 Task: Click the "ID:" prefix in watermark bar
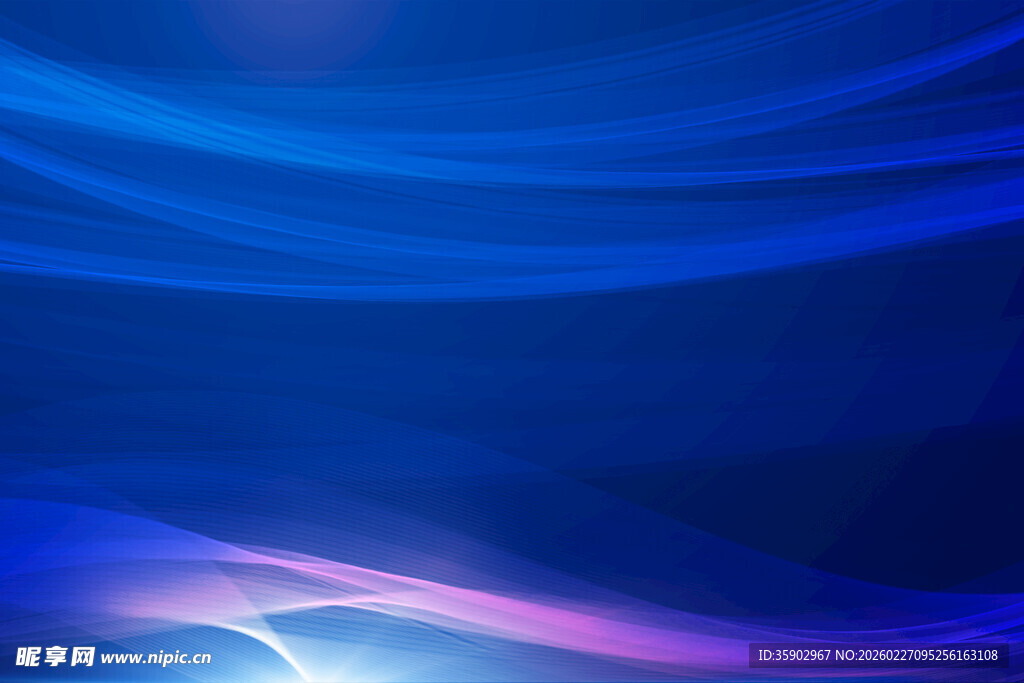765,656
